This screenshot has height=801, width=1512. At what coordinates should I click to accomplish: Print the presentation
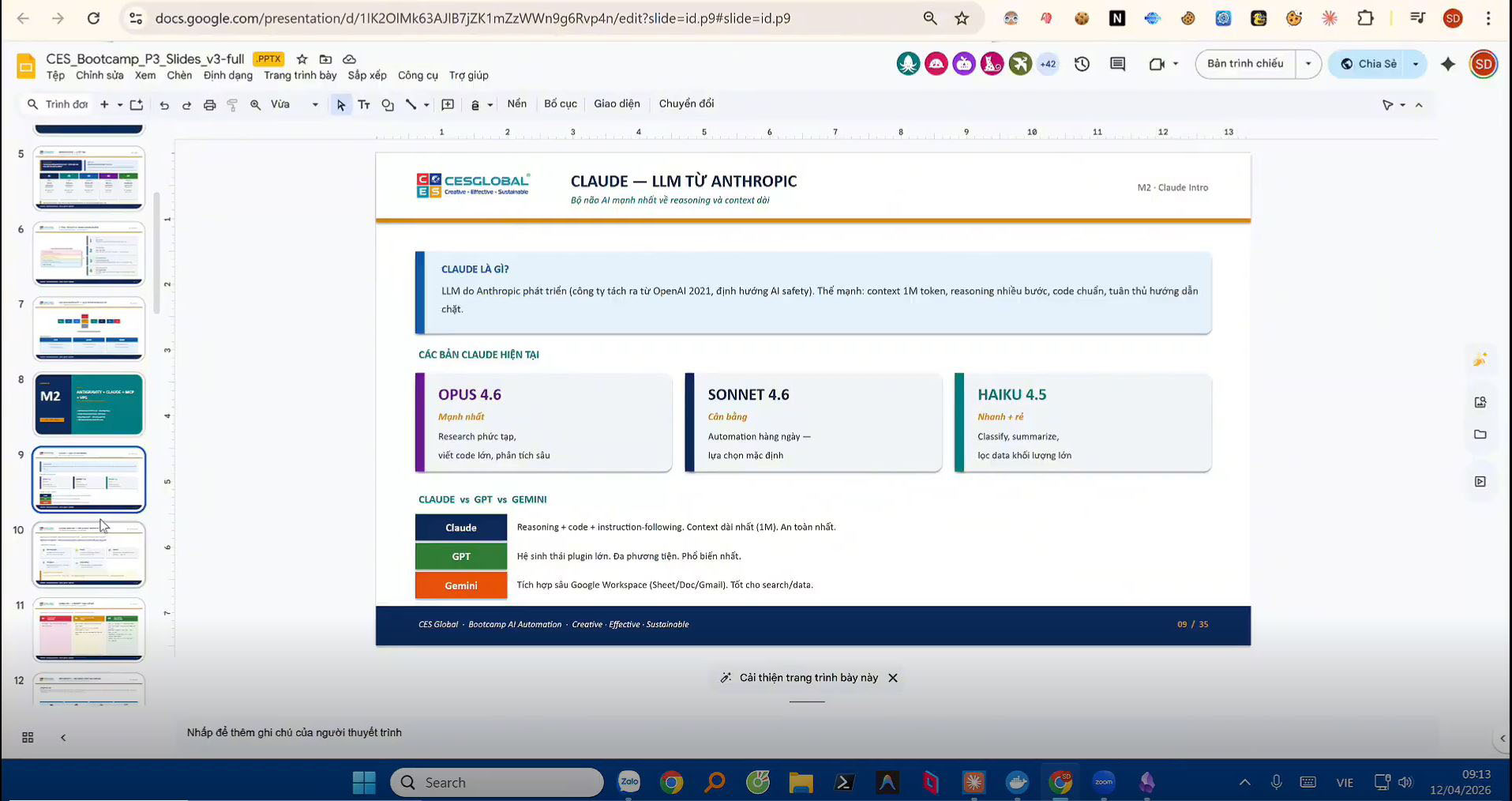point(209,103)
